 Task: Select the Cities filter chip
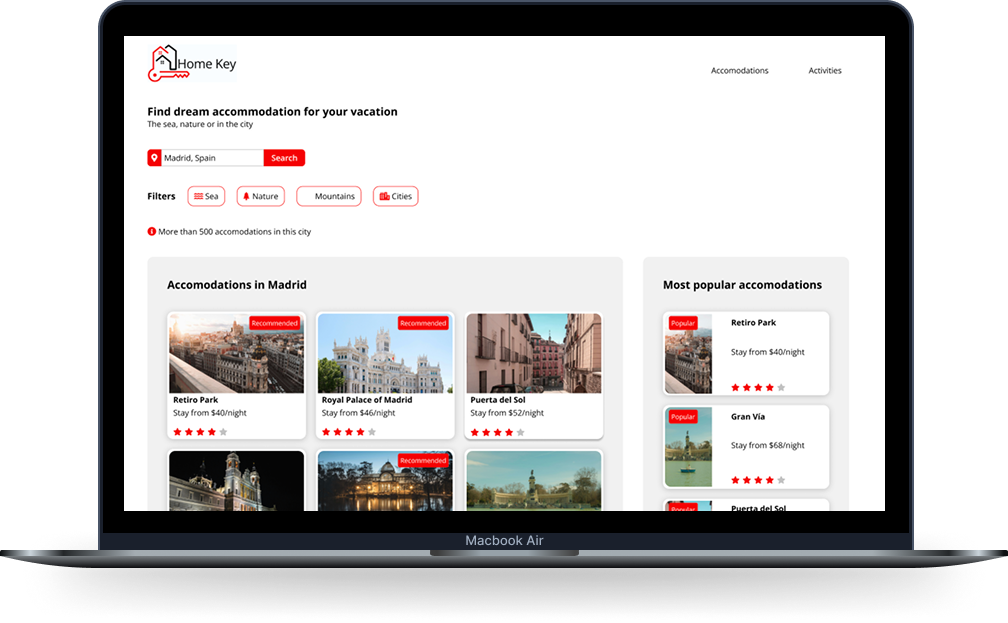point(395,197)
